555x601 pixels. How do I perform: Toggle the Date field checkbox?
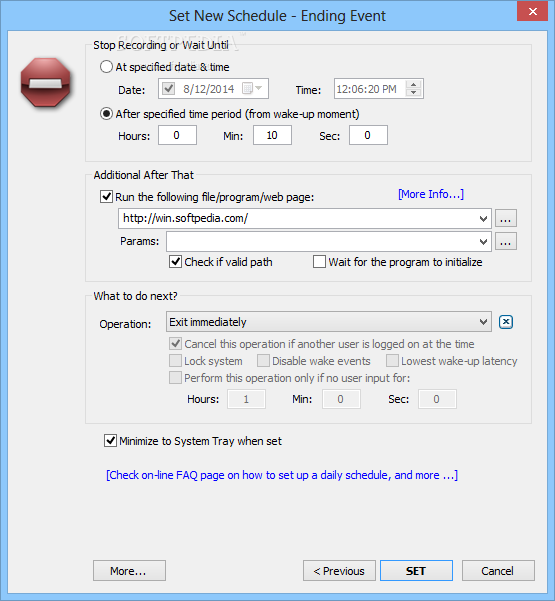click(169, 89)
